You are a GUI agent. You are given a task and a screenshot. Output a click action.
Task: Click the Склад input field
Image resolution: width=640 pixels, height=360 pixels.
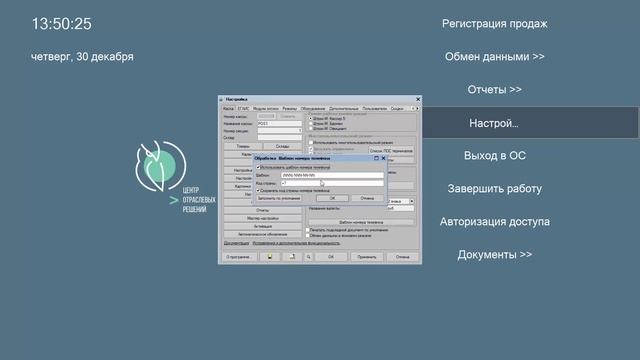click(280, 138)
